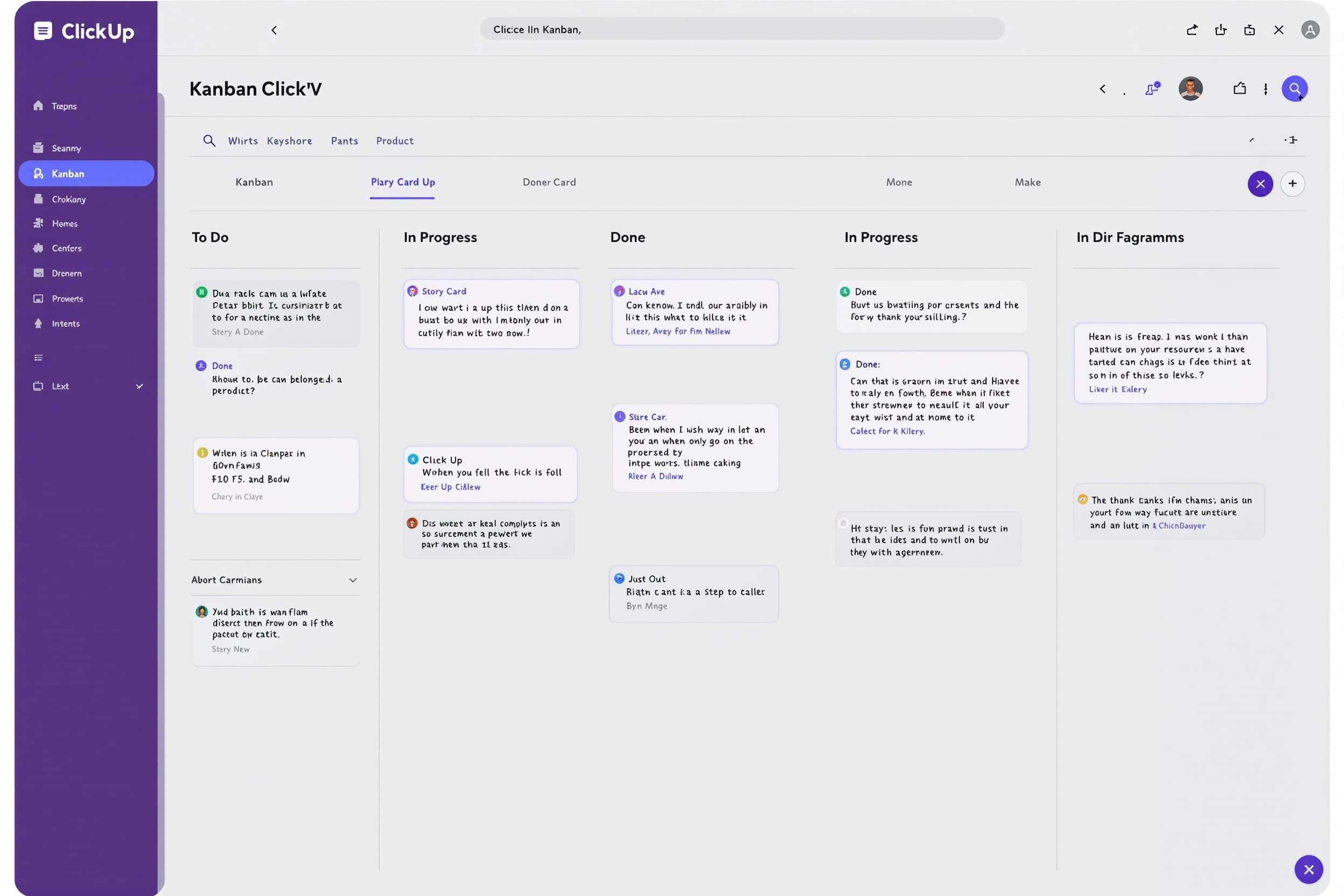Open Teapns home in sidebar
The image size is (1344, 896).
click(x=55, y=106)
